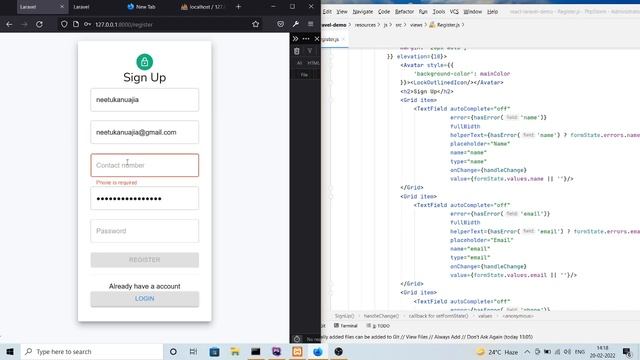Switch to Firefox on the taskbar
This screenshot has width=640, height=360.
[x=318, y=351]
